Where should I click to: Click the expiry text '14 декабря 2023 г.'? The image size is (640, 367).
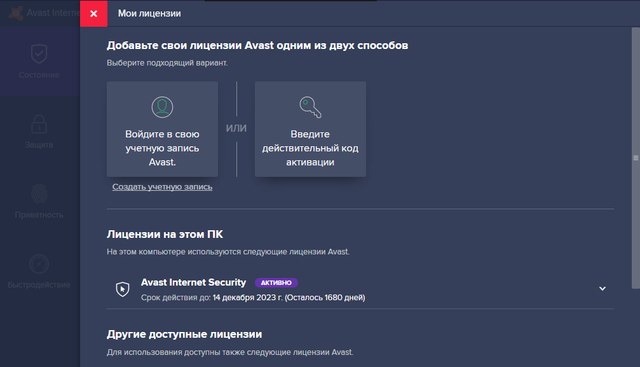[x=247, y=298]
